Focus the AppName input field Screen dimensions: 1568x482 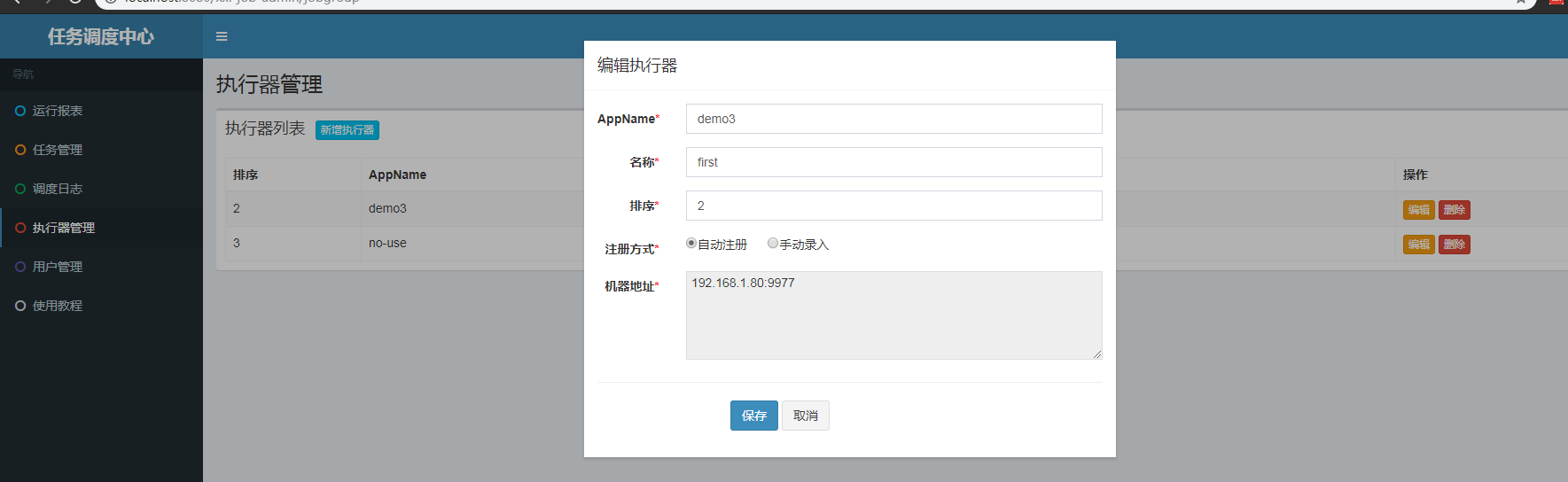click(x=894, y=119)
